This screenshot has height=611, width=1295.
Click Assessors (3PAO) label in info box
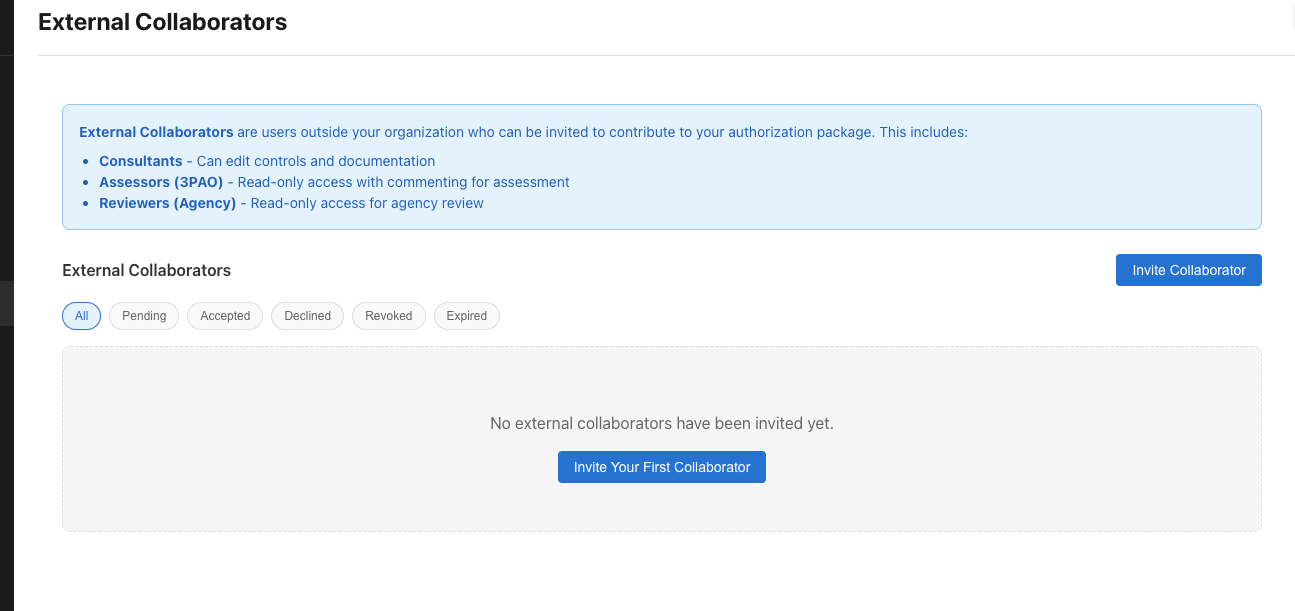click(x=161, y=182)
